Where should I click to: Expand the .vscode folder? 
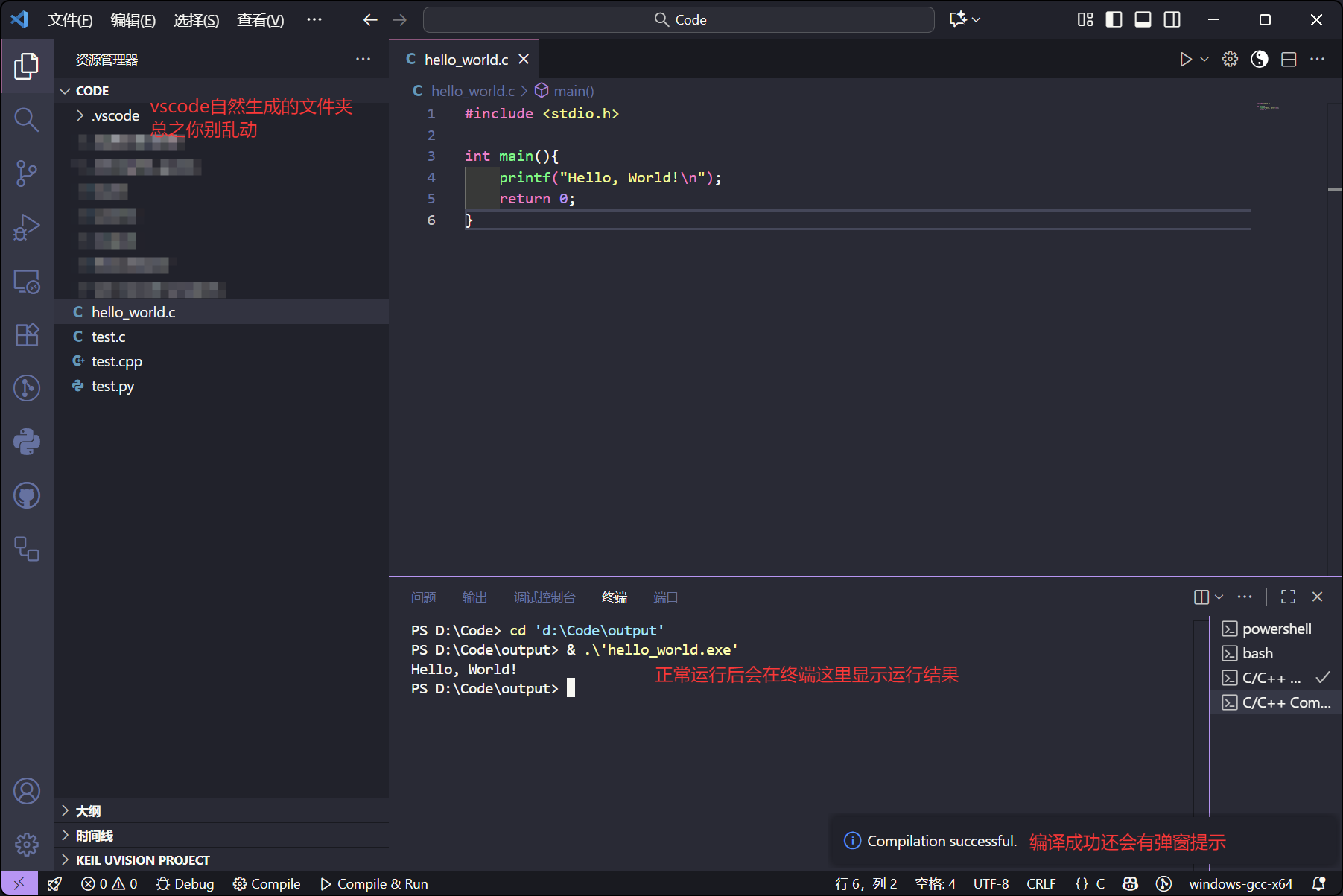click(x=115, y=115)
